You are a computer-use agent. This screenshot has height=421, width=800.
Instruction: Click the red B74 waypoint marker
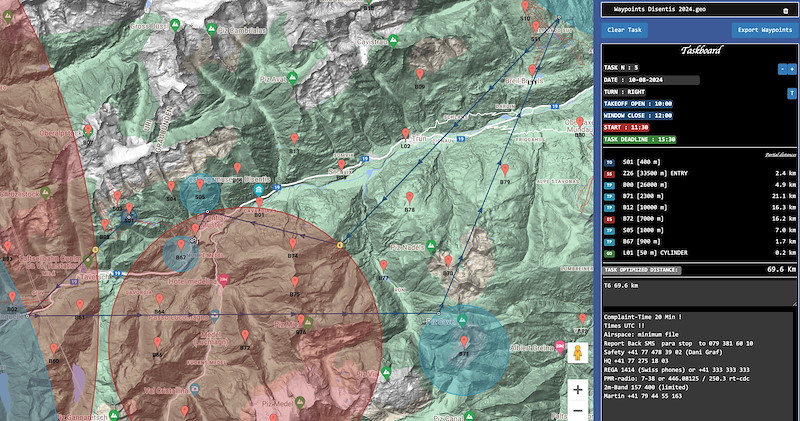point(292,243)
